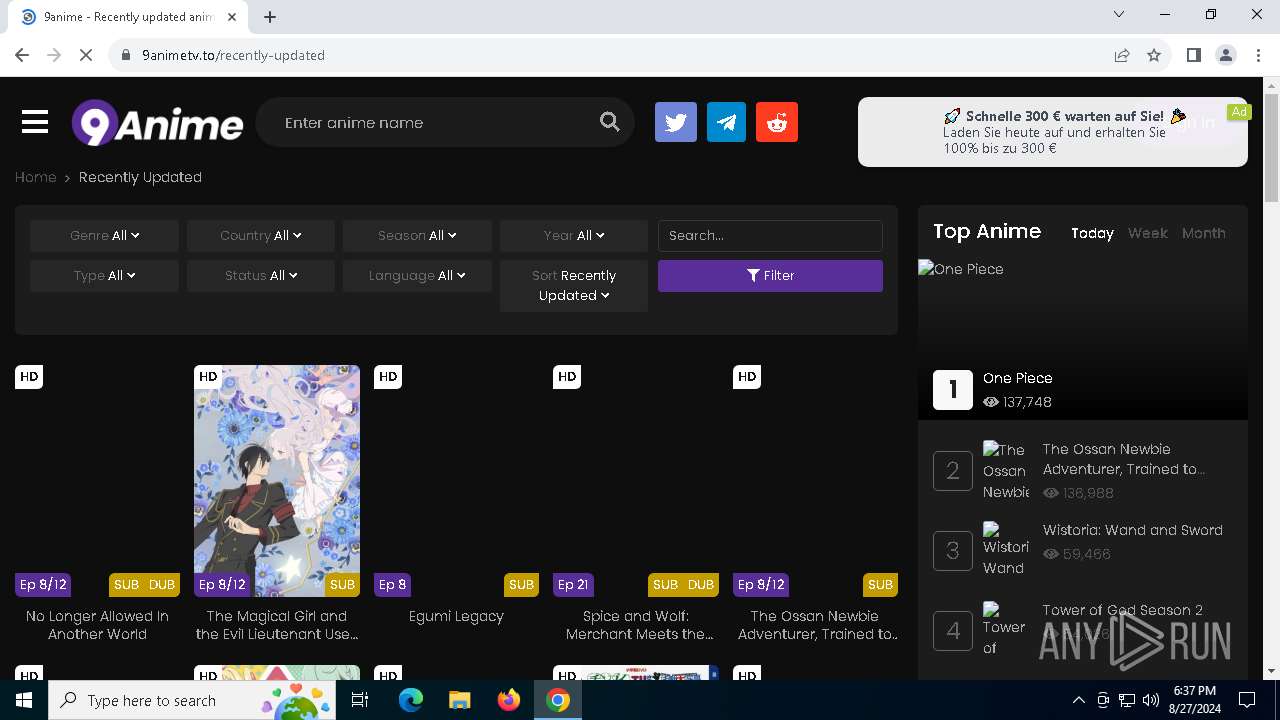Expand the Season filter dropdown
Viewport: 1280px width, 720px height.
[x=417, y=236]
